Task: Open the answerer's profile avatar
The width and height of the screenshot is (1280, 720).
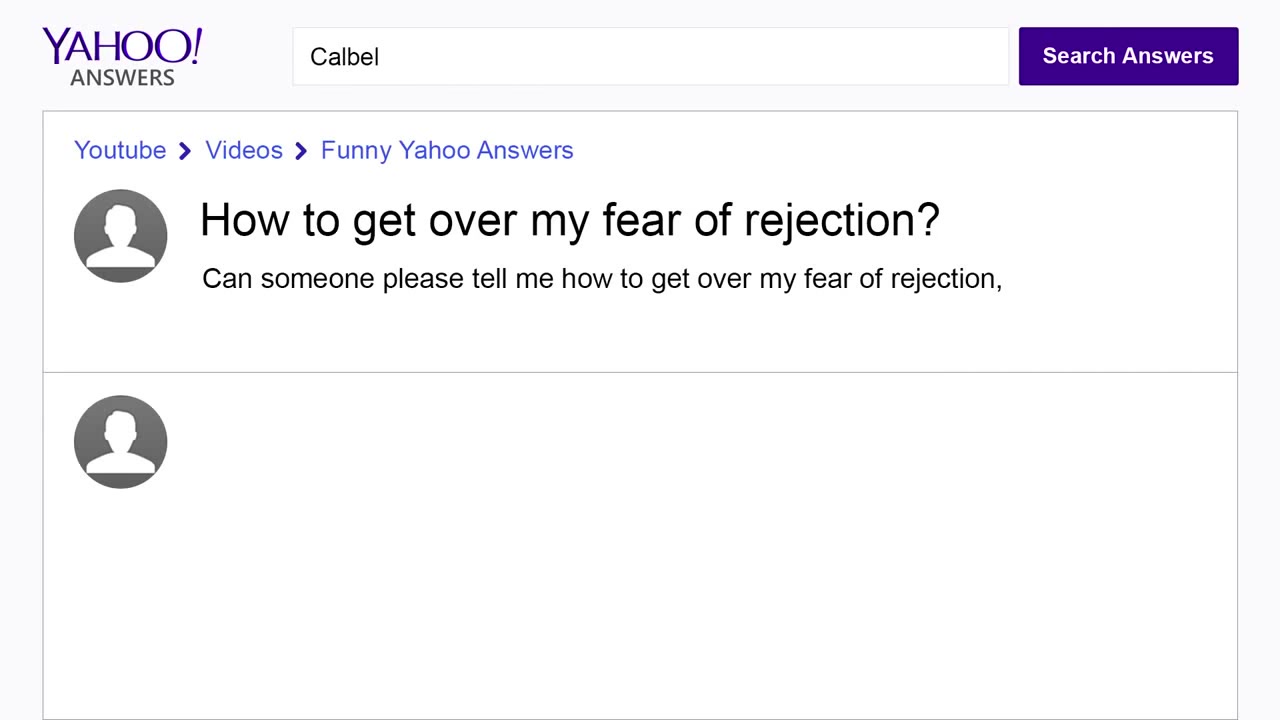Action: 120,442
